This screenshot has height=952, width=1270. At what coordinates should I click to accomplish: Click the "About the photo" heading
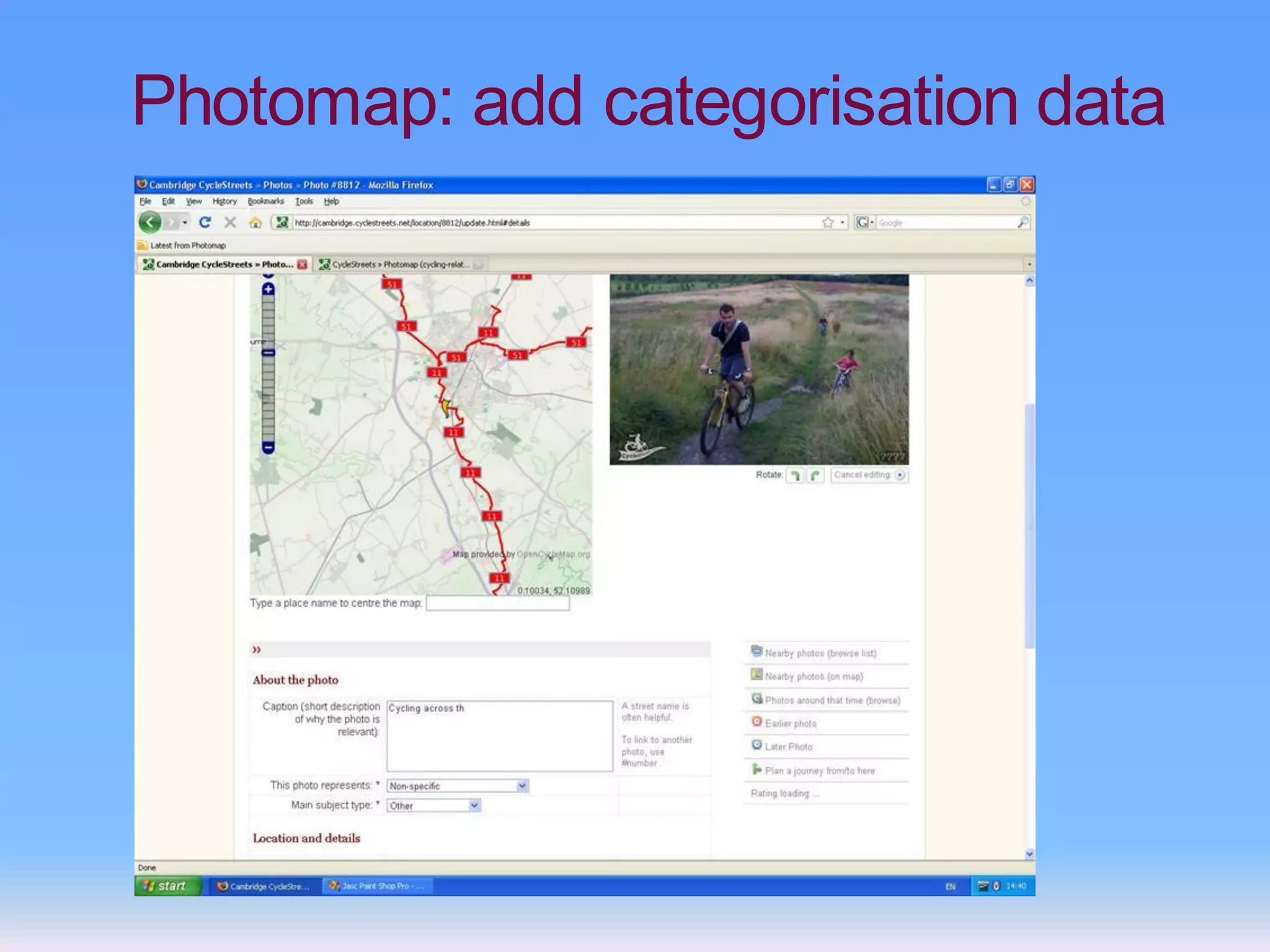tap(296, 680)
